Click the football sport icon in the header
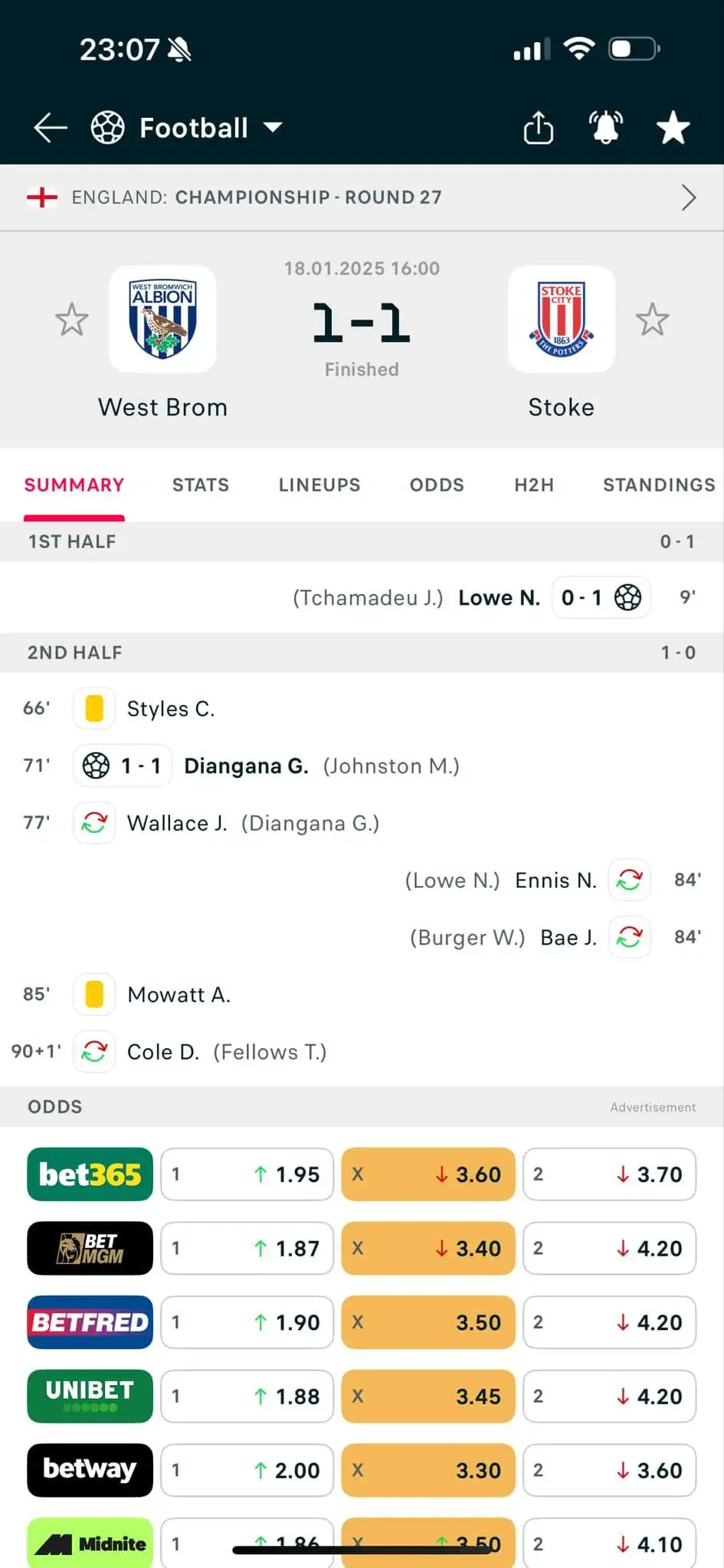This screenshot has height=1568, width=724. [x=107, y=127]
